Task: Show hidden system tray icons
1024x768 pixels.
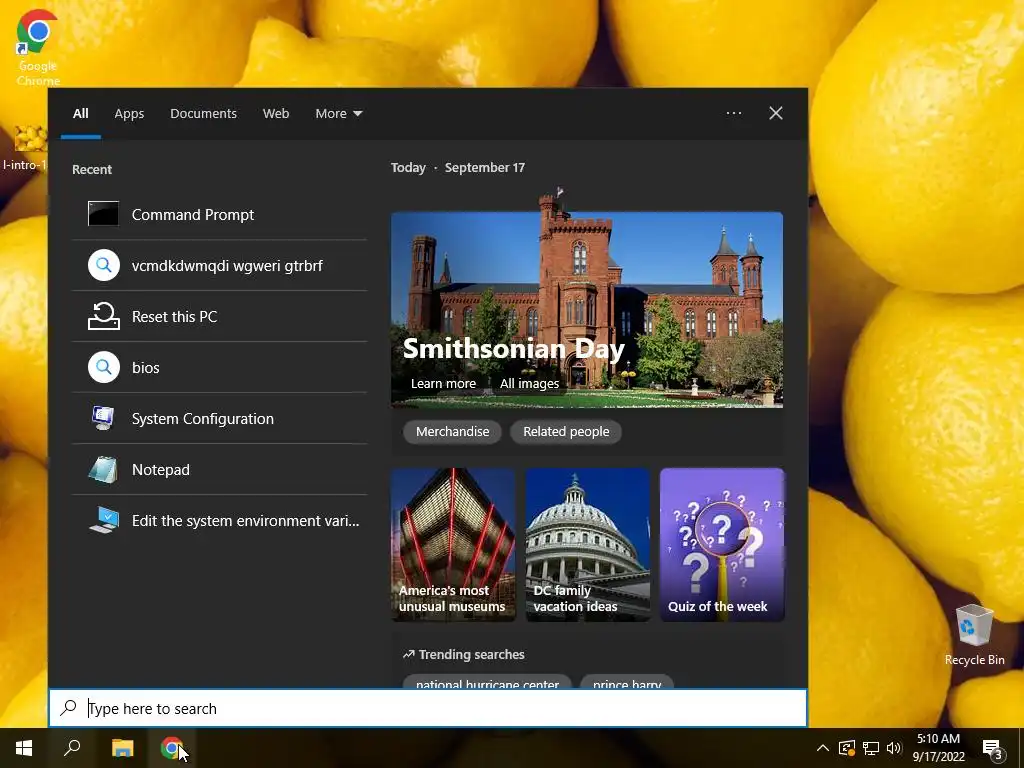Action: click(823, 748)
